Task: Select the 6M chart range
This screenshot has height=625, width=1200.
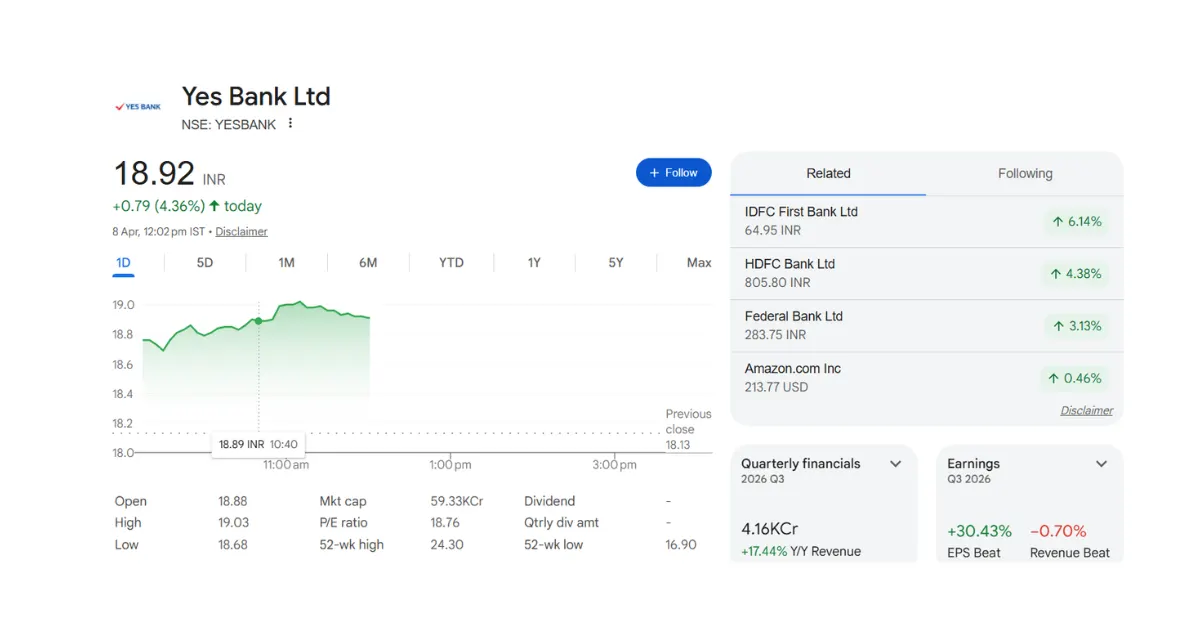Action: 368,263
